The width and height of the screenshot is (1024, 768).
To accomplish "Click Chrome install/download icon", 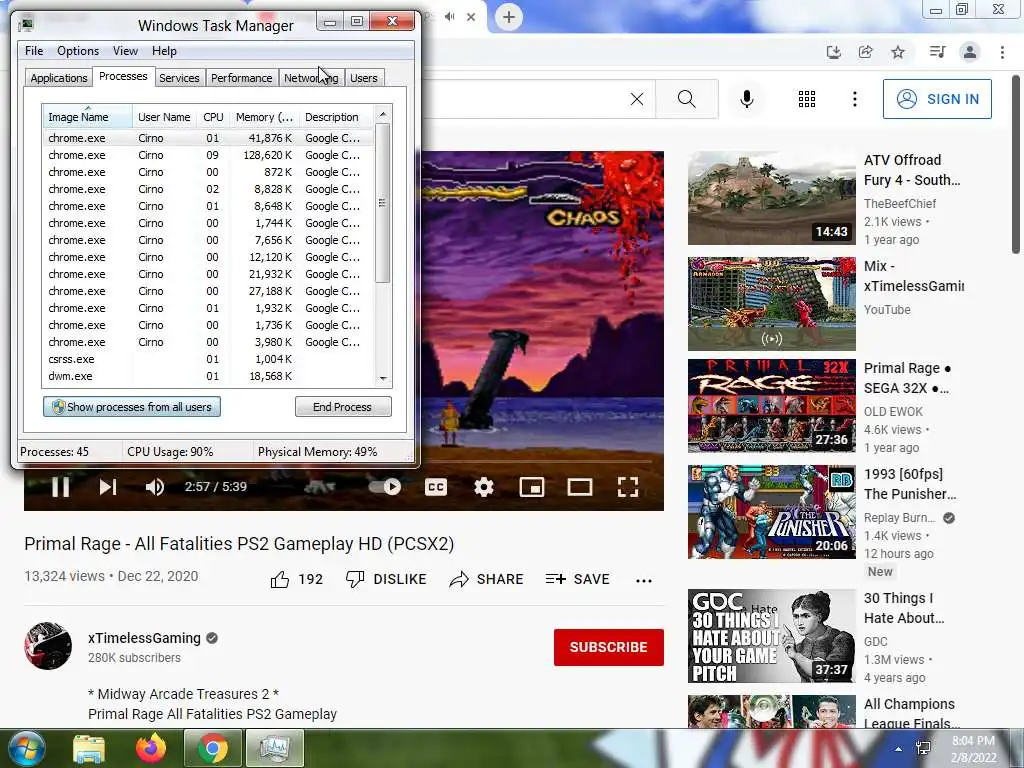I will point(834,52).
